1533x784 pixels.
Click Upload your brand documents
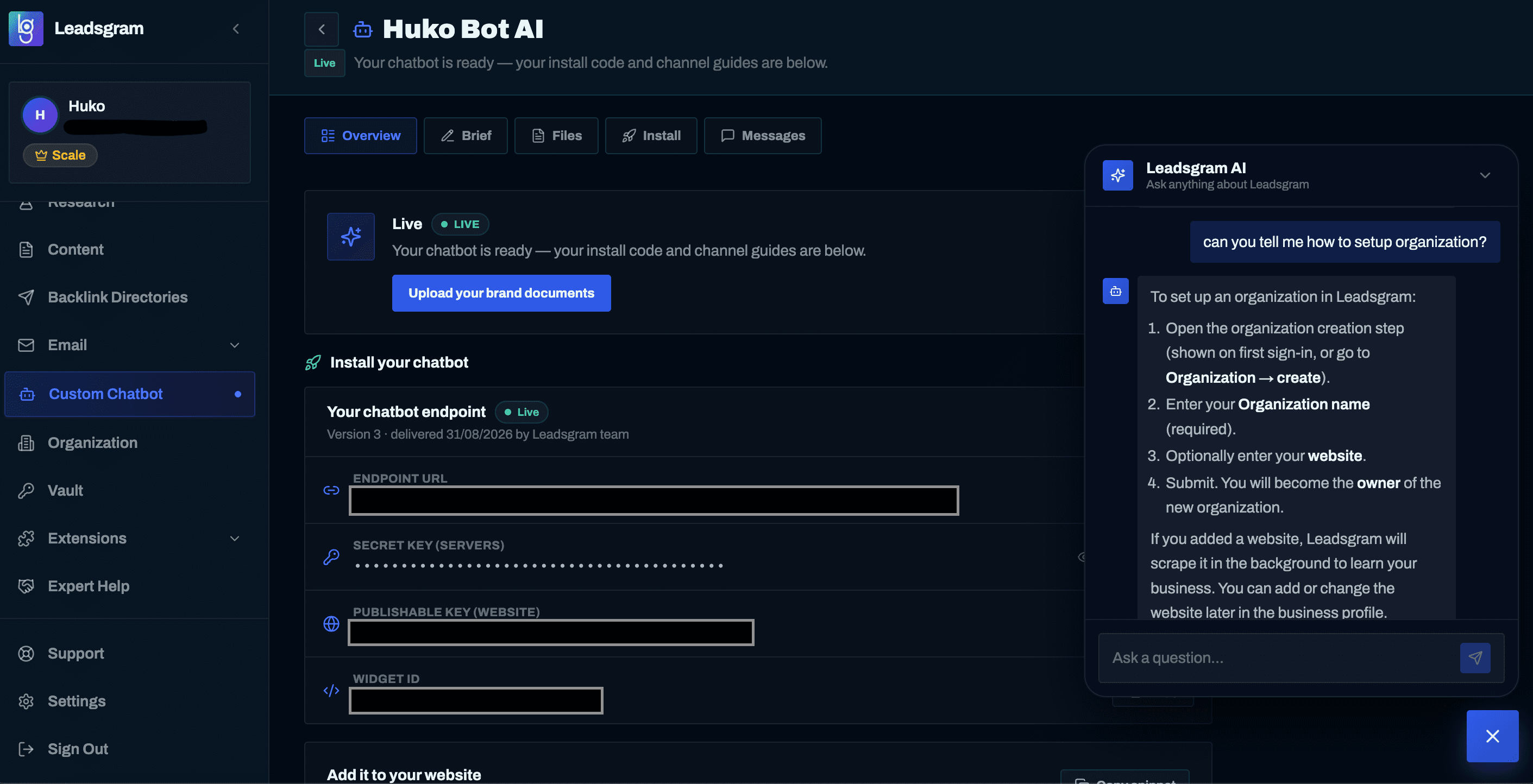tap(501, 293)
